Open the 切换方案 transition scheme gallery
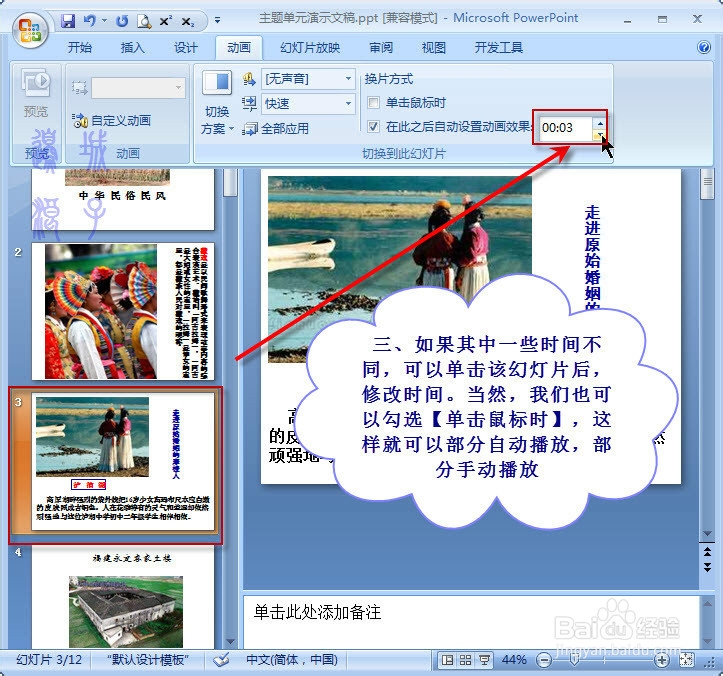The image size is (723, 676). 217,102
